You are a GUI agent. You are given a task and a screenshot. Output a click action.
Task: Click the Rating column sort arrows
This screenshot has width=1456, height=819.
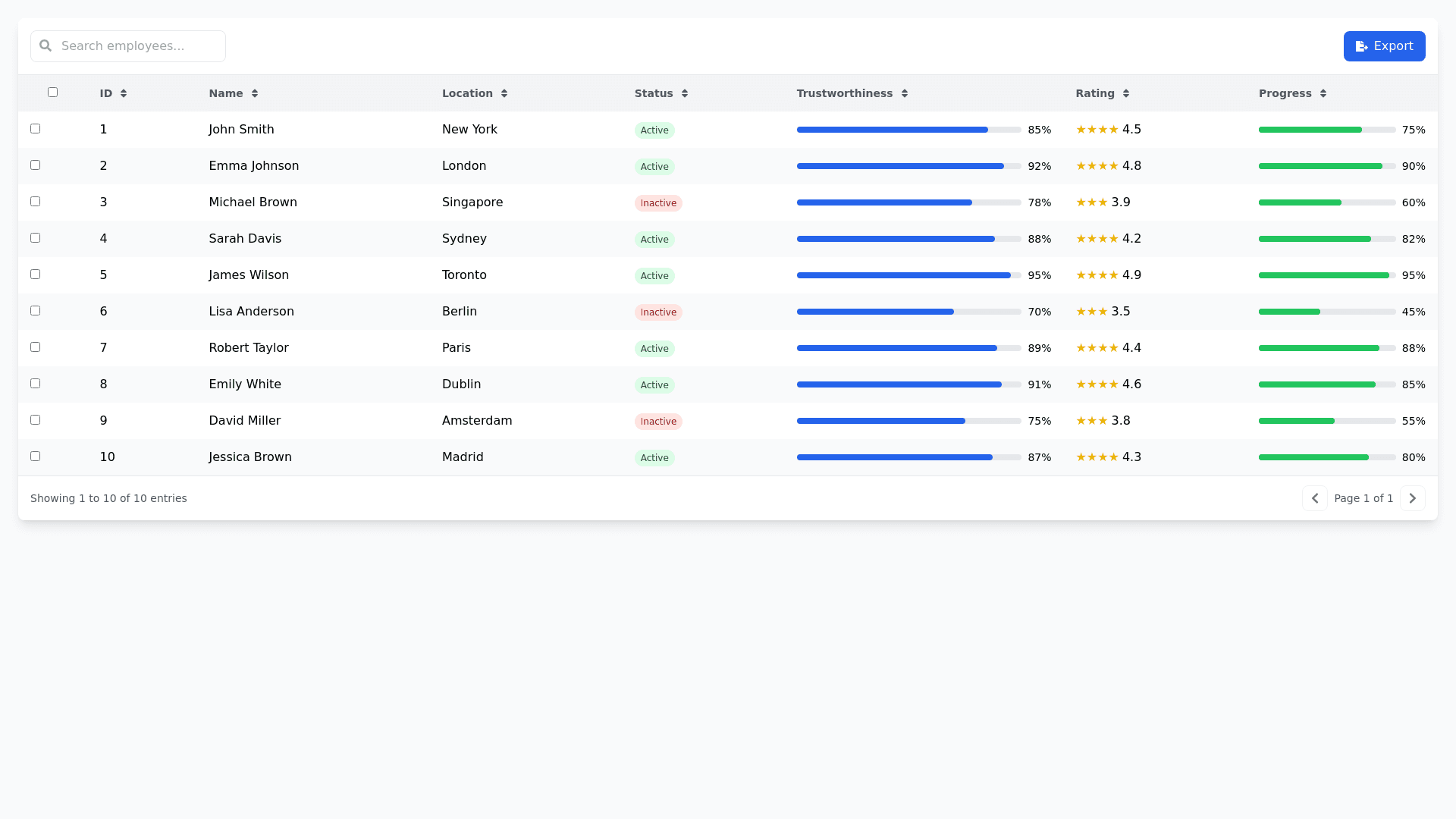[x=1126, y=93]
